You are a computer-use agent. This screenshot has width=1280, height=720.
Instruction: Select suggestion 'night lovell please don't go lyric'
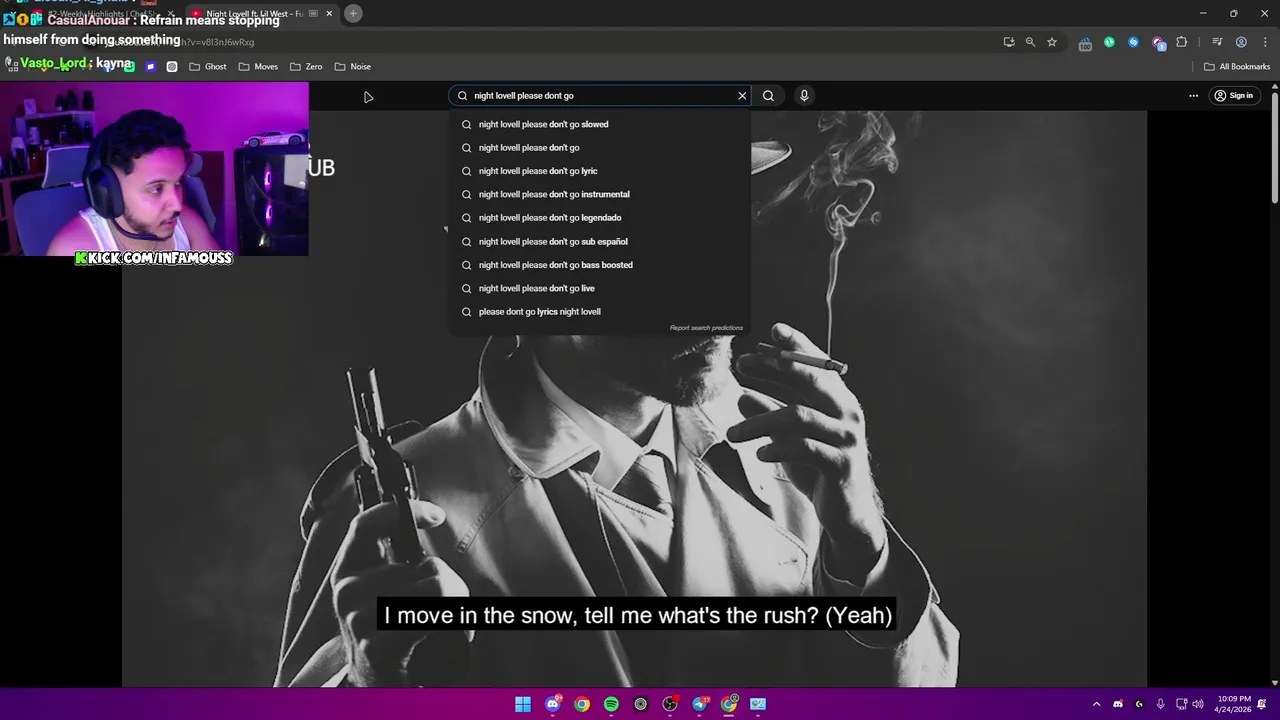pyautogui.click(x=600, y=171)
